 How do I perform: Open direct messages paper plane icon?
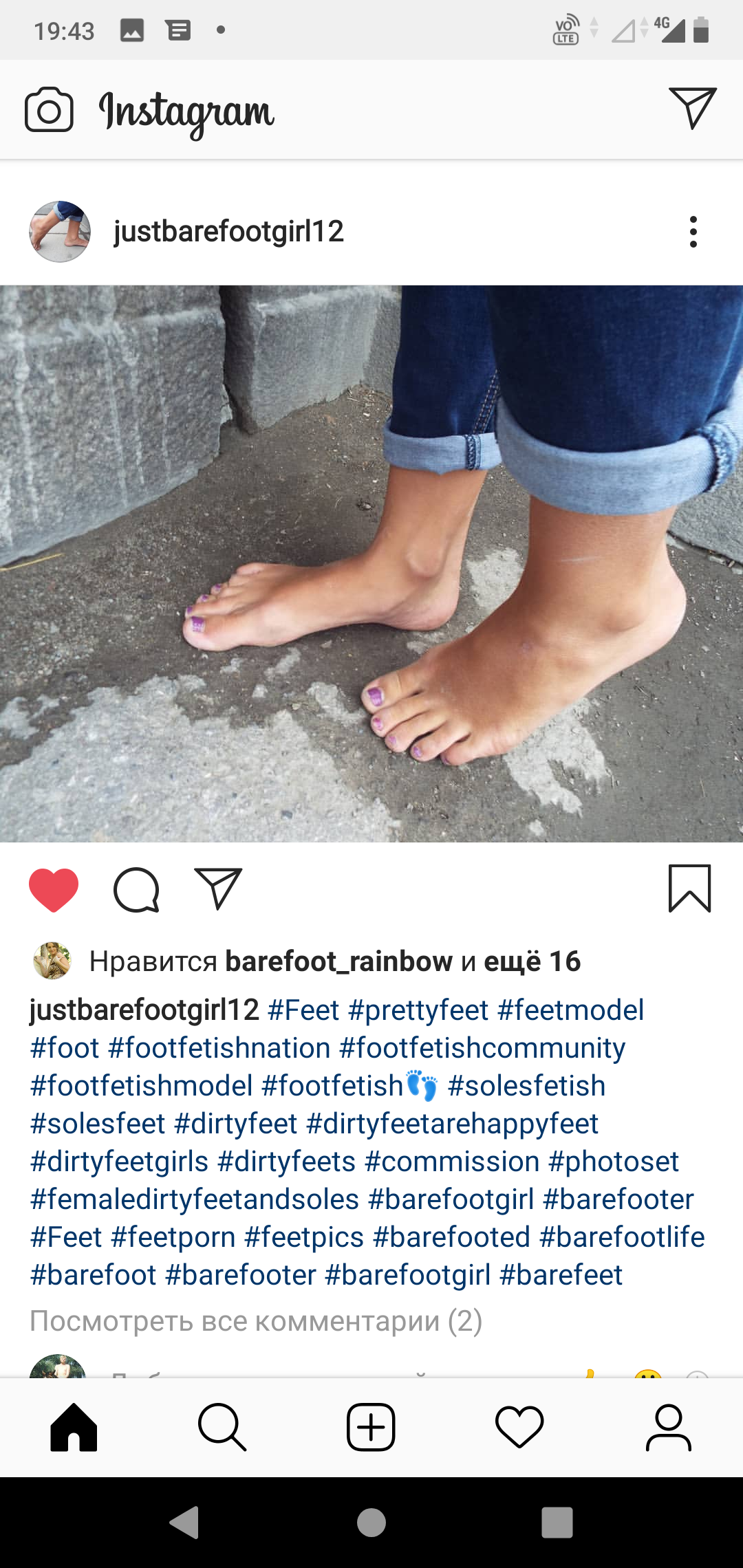[692, 108]
